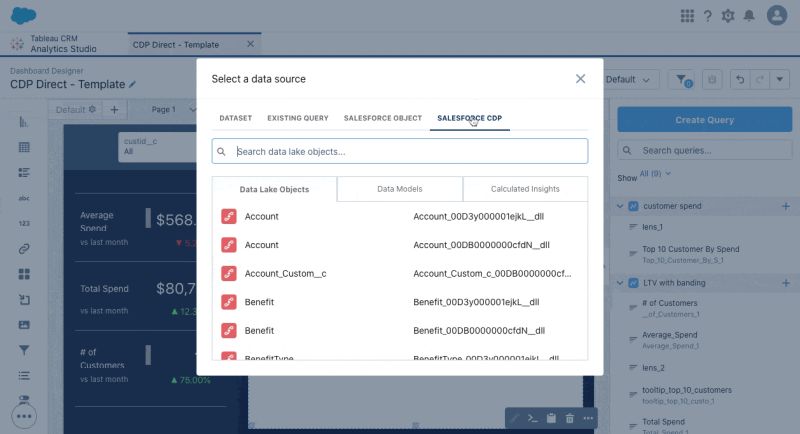Open the Calculated Insights sub-tab
The image size is (800, 434).
[525, 189]
